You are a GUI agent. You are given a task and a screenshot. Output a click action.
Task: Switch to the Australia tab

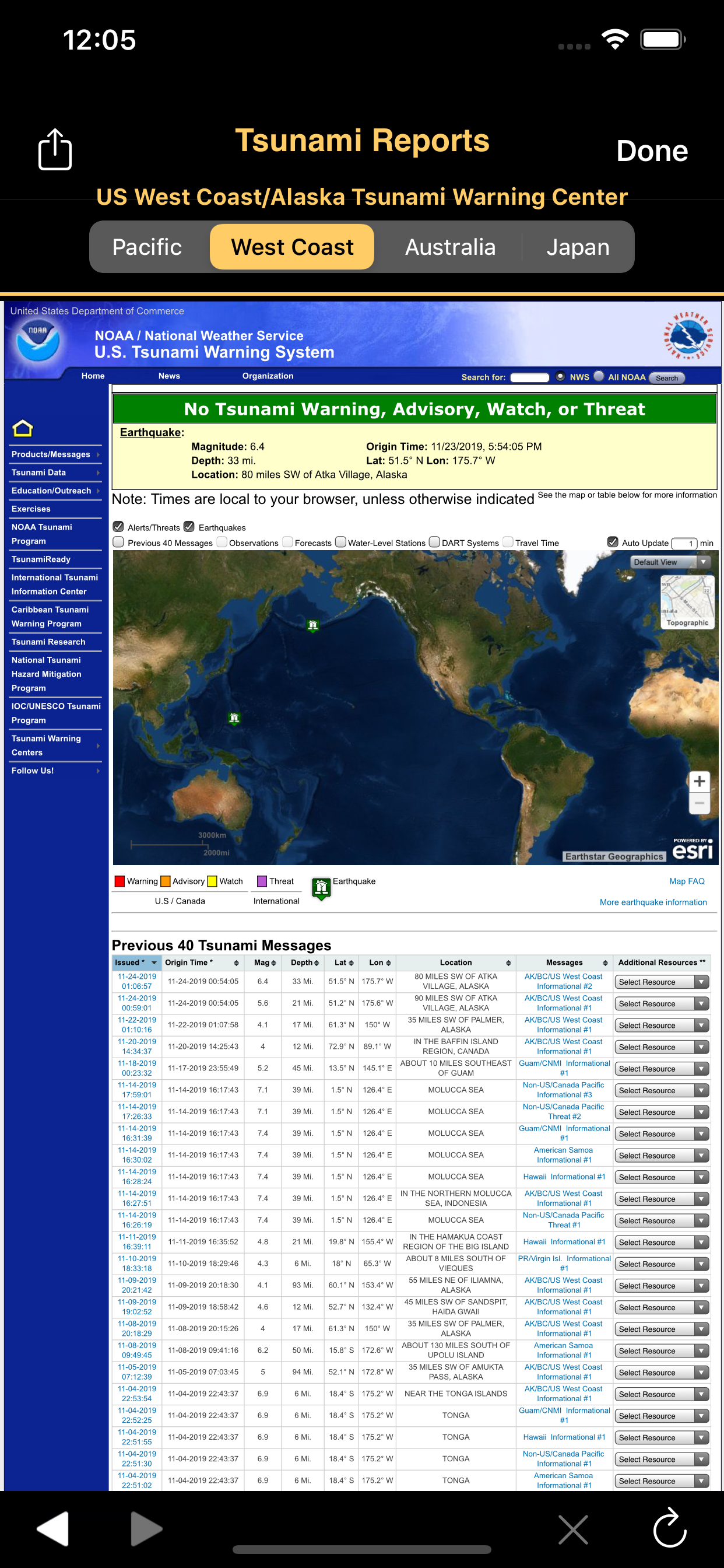pyautogui.click(x=450, y=247)
